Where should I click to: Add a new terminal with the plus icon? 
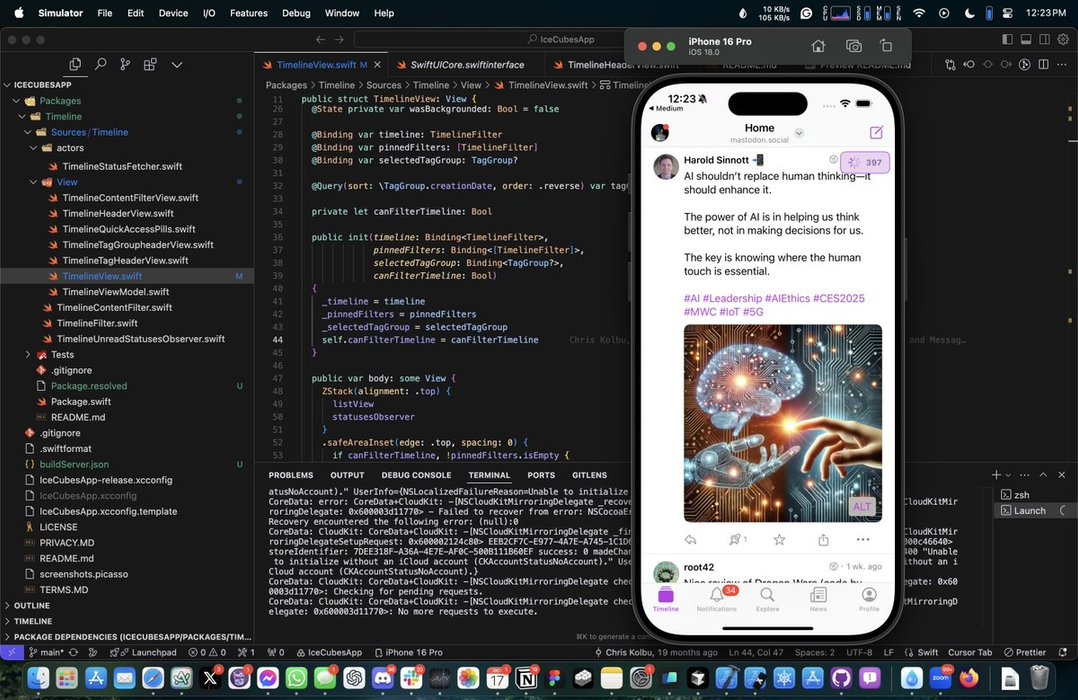(996, 474)
